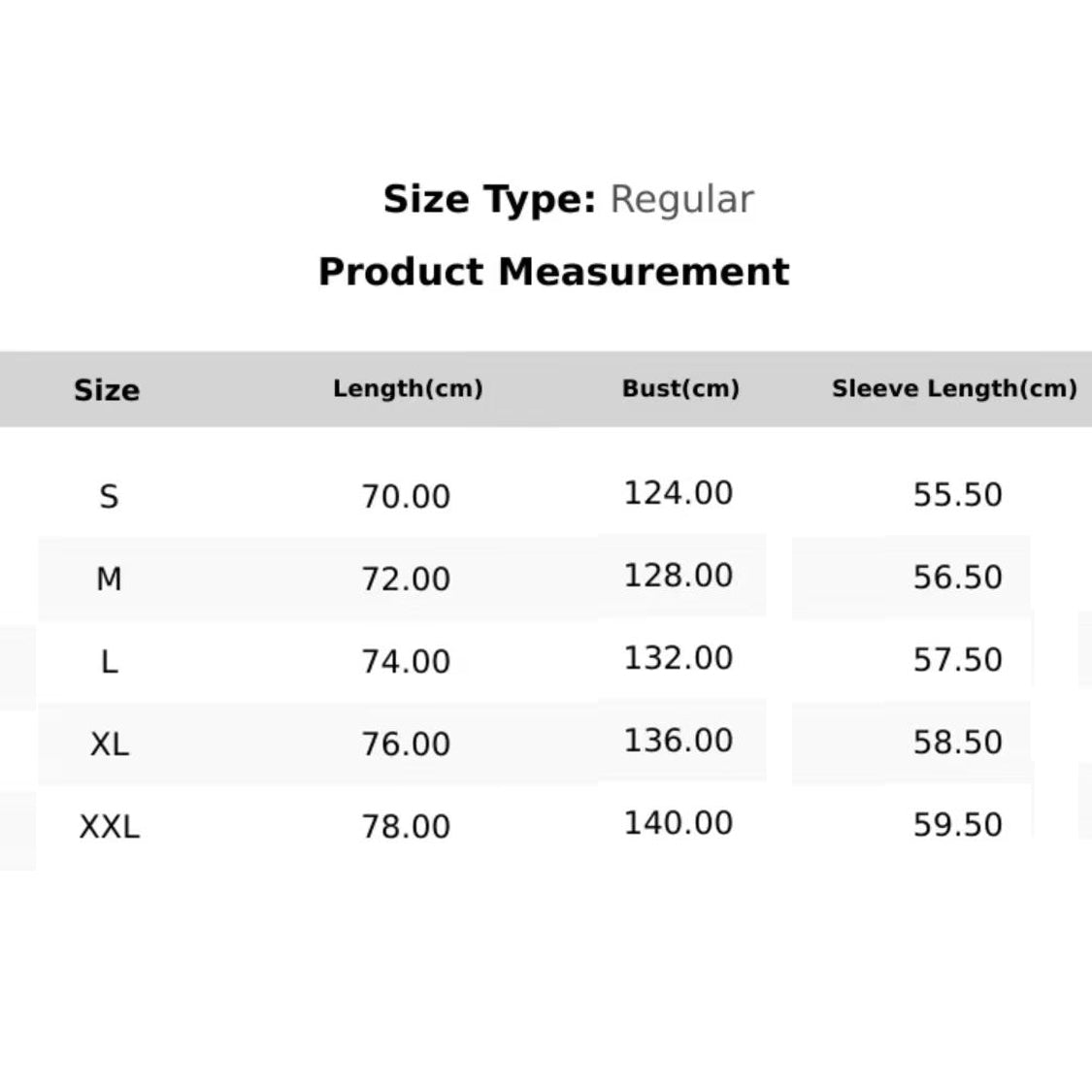Select the 59.50 sleeve length value

[957, 825]
